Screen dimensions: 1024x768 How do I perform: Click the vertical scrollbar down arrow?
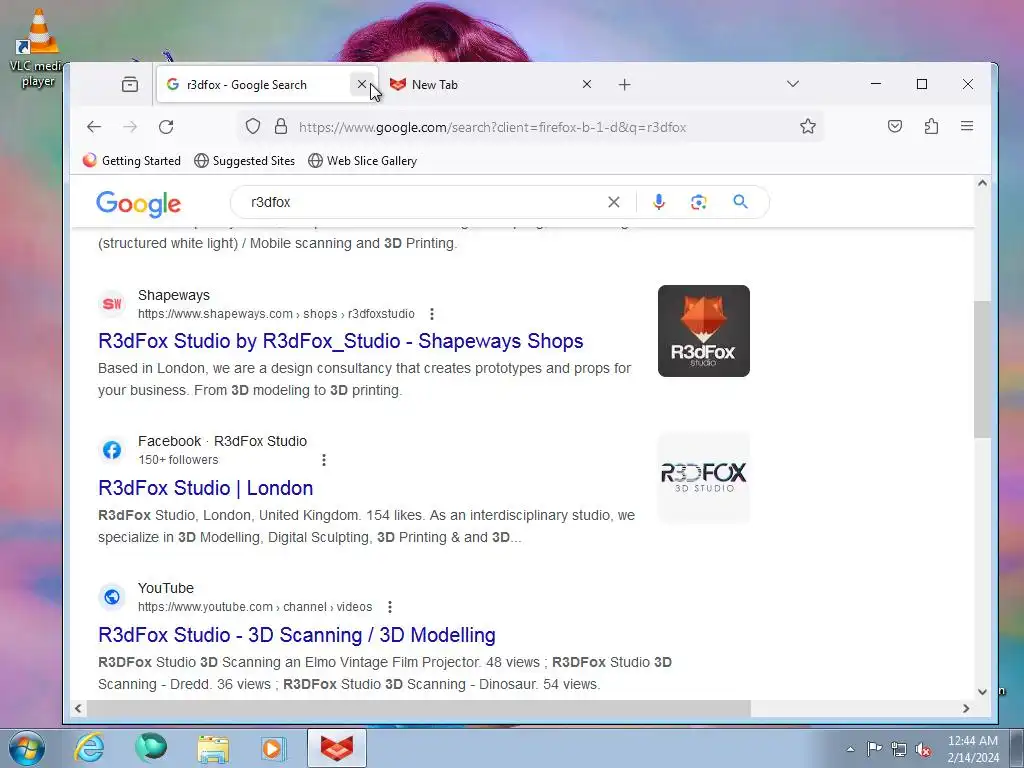pyautogui.click(x=982, y=692)
